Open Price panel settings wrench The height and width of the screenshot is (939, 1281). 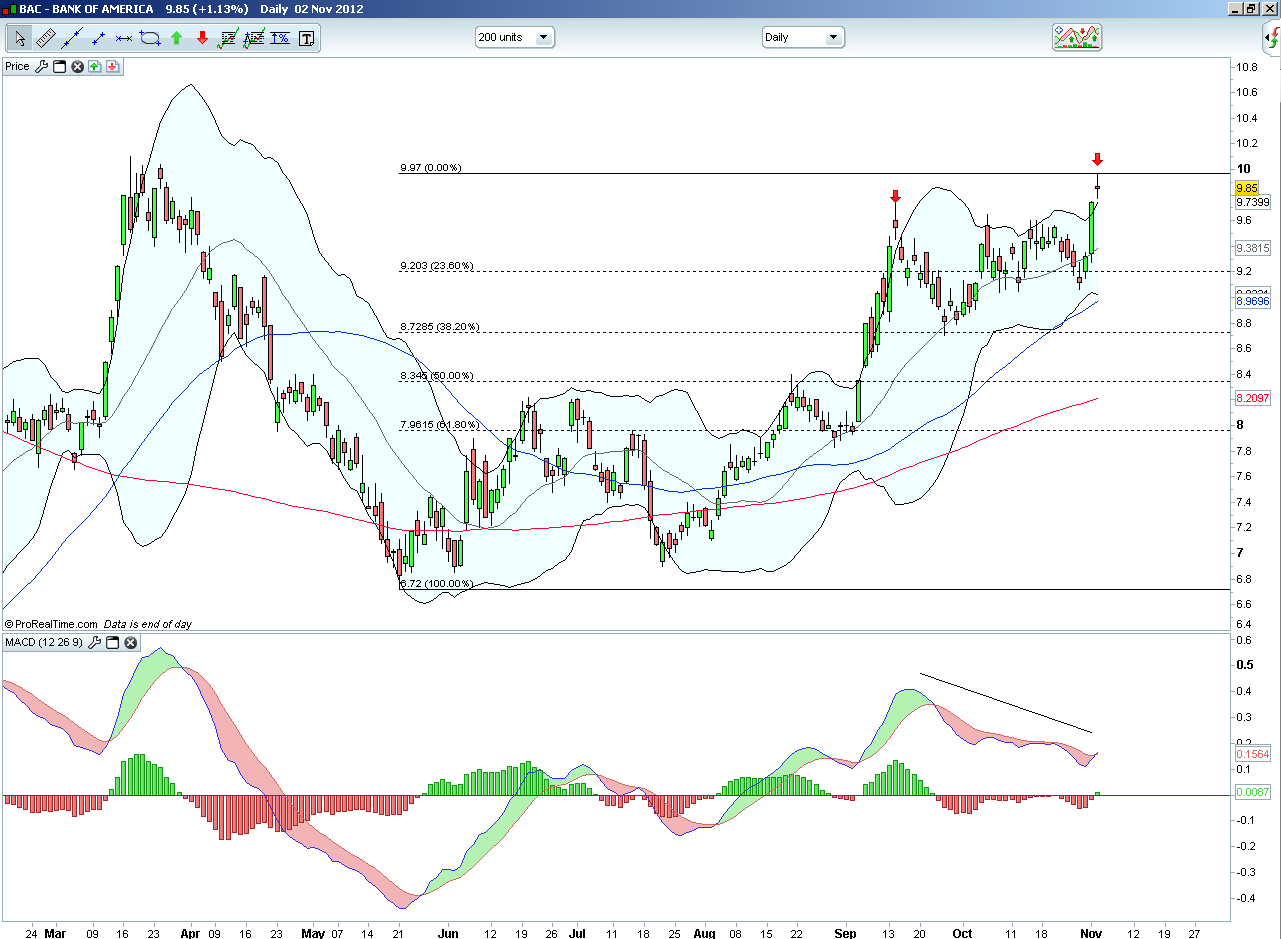pyautogui.click(x=42, y=67)
